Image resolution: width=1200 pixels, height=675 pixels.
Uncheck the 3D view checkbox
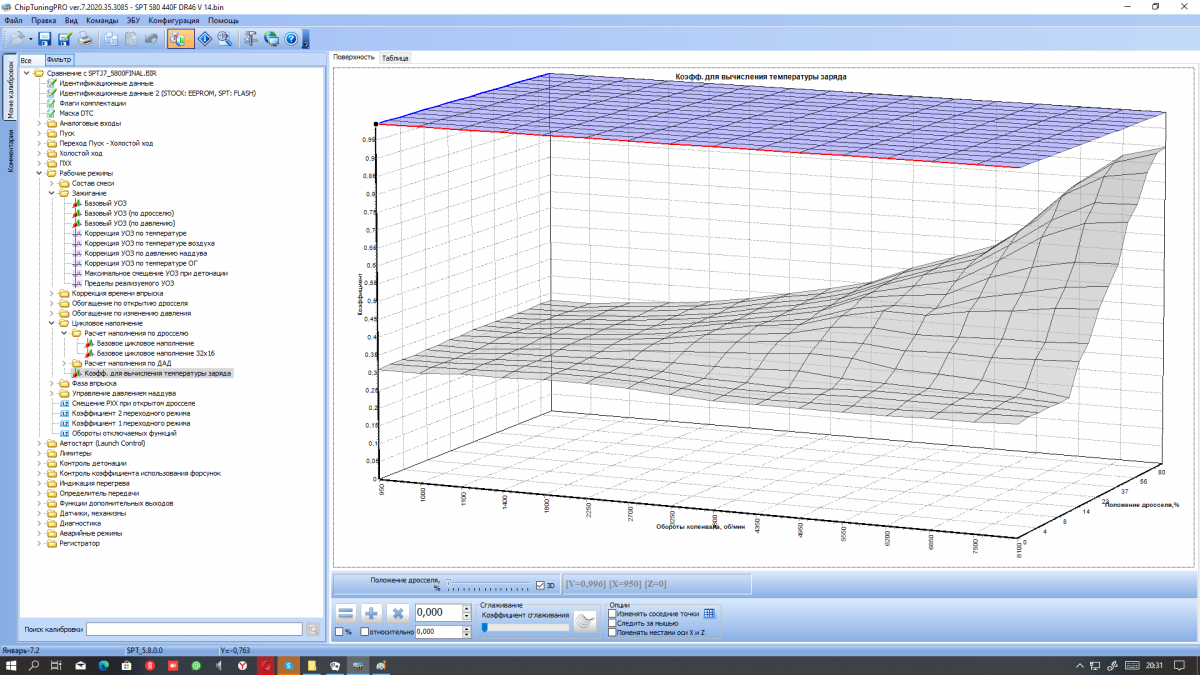tap(541, 585)
